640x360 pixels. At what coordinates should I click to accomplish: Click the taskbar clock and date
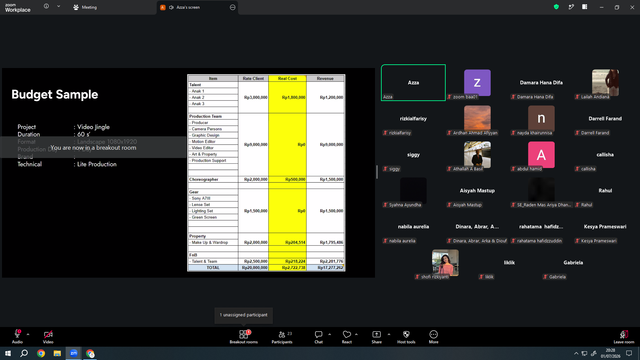[610, 353]
